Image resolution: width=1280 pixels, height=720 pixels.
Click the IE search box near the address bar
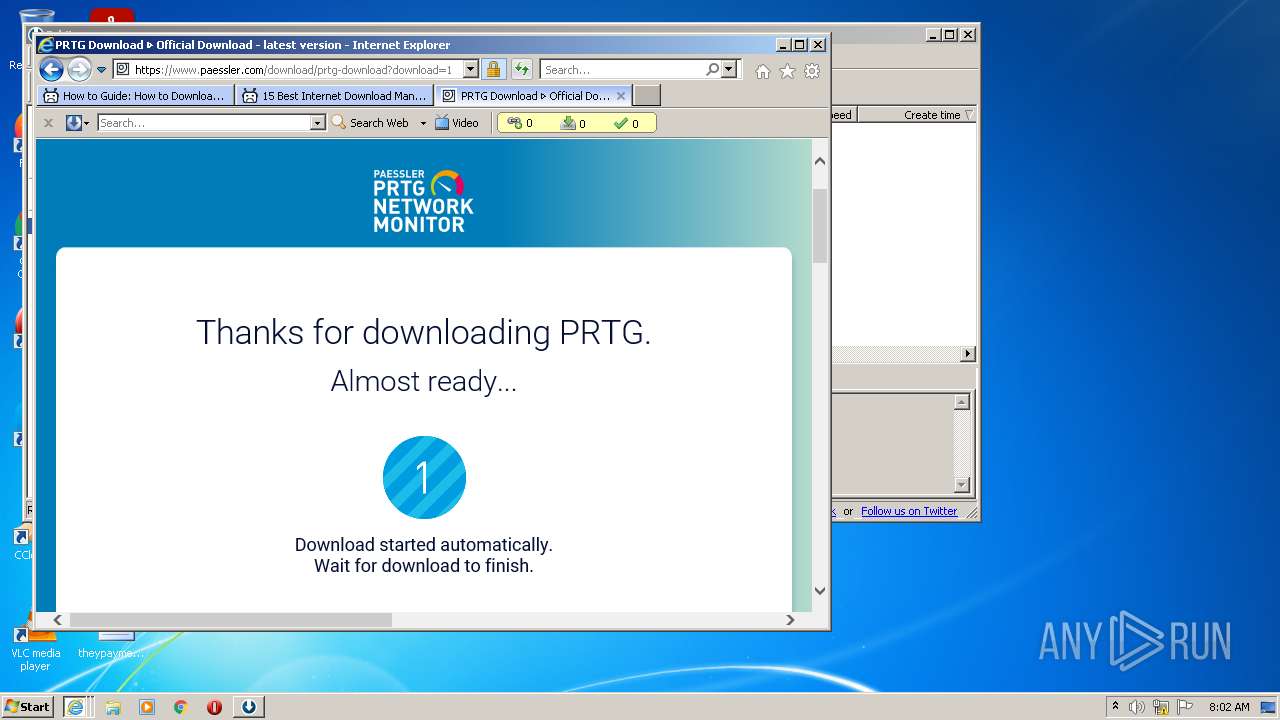click(622, 70)
